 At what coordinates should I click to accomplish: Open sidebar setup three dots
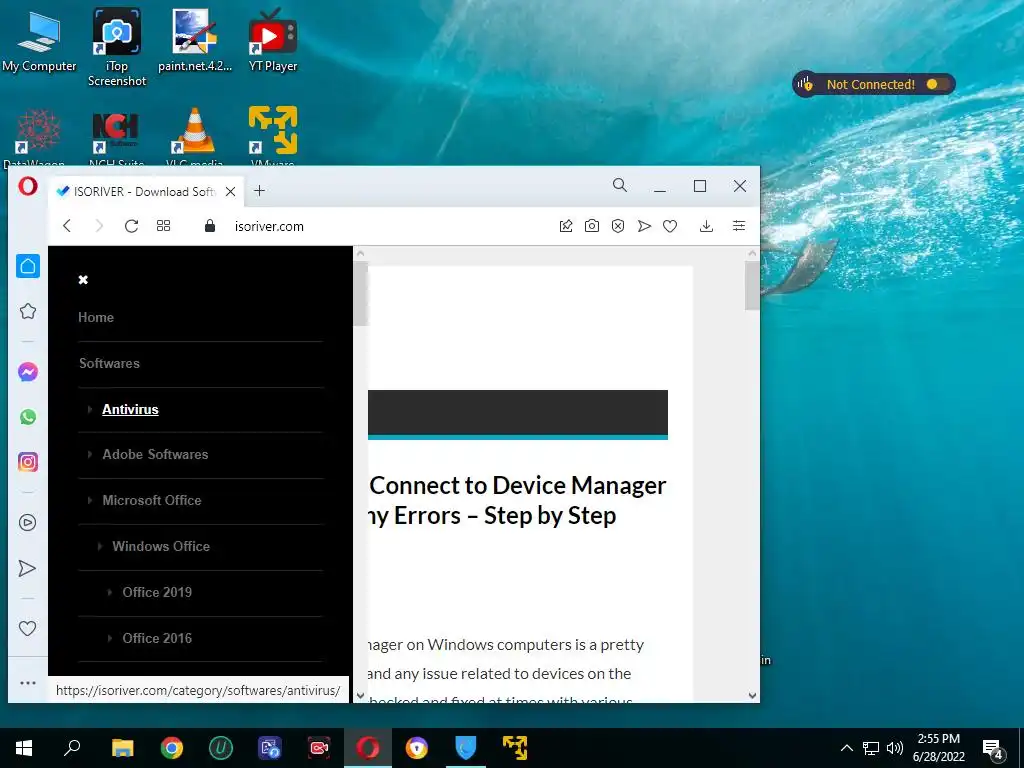tap(27, 683)
